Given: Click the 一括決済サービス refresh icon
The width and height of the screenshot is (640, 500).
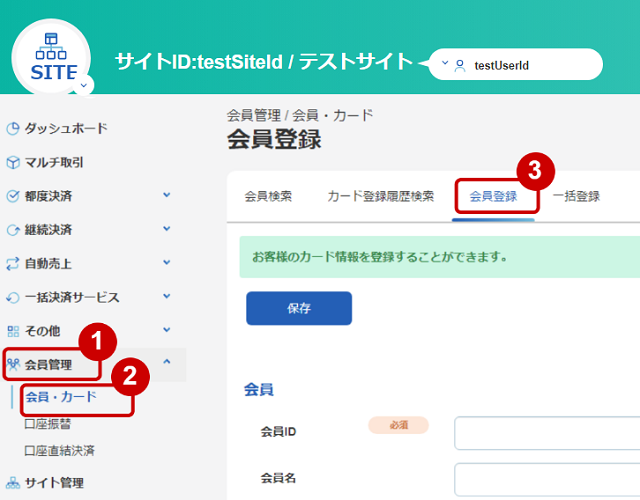Looking at the screenshot, I should 13,298.
